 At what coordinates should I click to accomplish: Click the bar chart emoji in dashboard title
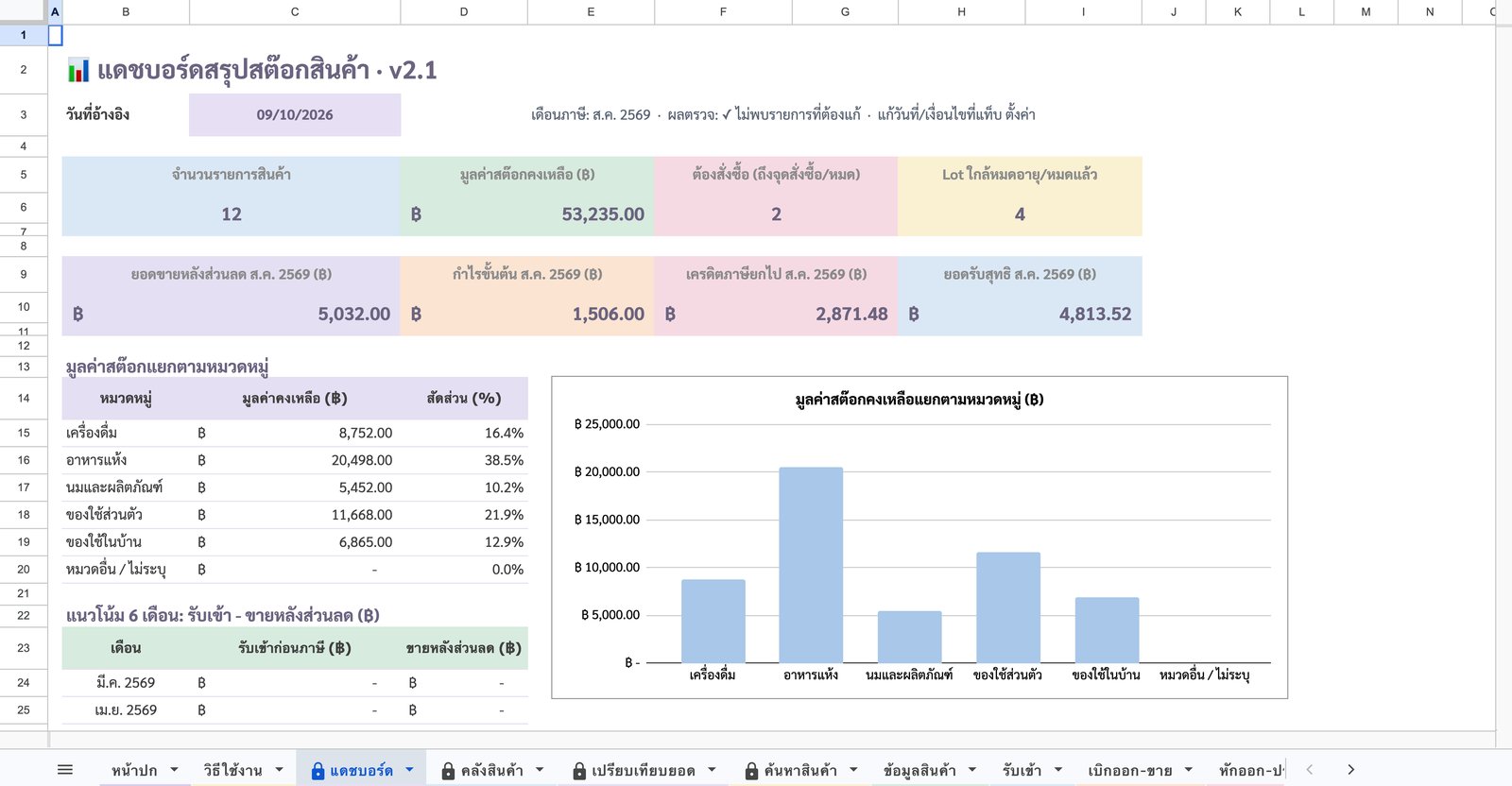pos(78,70)
